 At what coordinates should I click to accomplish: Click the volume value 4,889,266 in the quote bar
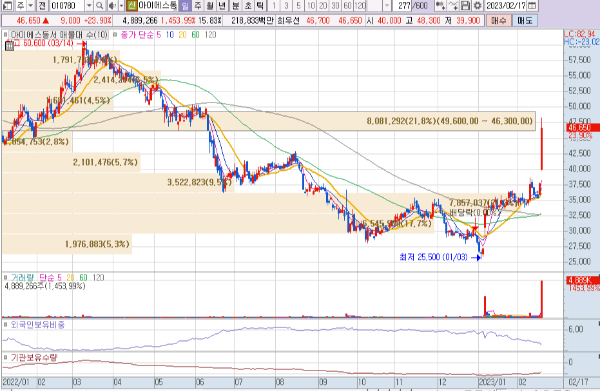pyautogui.click(x=140, y=20)
